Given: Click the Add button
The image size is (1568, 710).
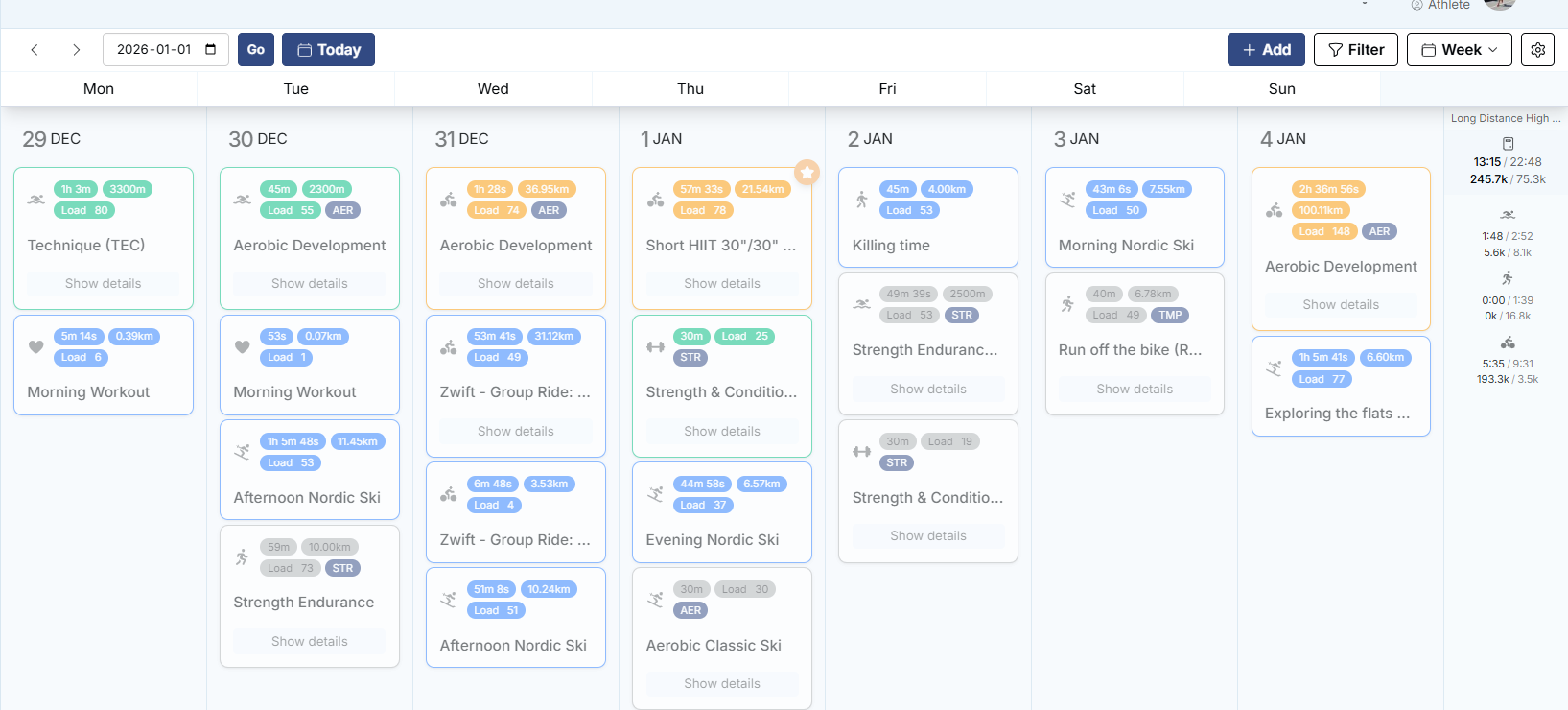Looking at the screenshot, I should point(1266,50).
